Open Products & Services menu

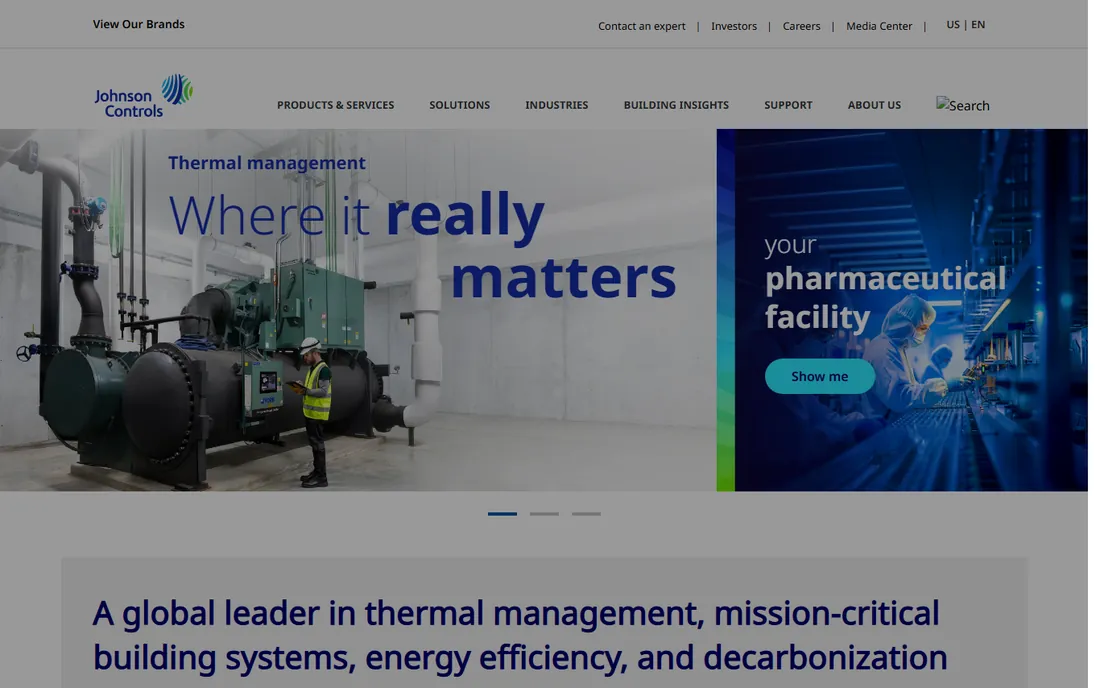pos(335,105)
